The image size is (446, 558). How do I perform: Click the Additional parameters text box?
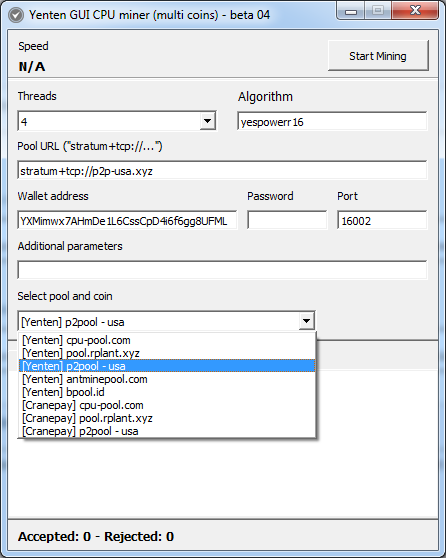222,270
